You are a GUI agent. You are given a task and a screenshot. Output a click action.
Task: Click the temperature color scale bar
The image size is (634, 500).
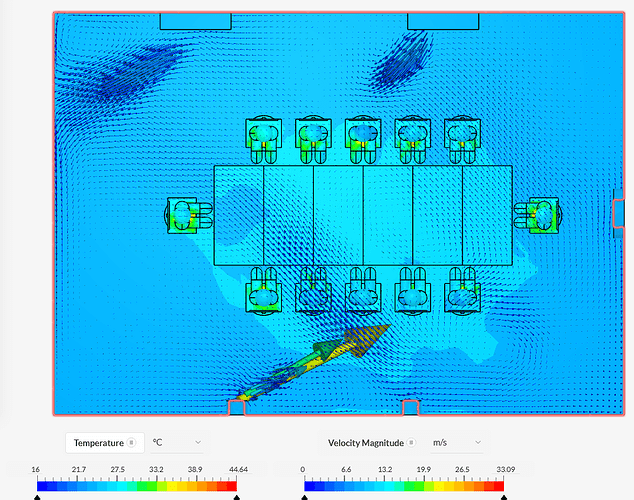point(137,486)
